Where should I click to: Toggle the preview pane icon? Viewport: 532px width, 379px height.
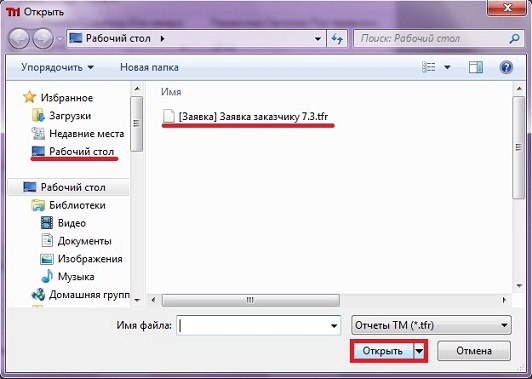[x=476, y=67]
